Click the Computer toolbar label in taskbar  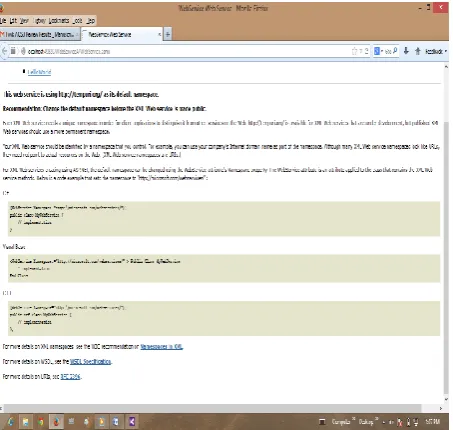point(341,422)
